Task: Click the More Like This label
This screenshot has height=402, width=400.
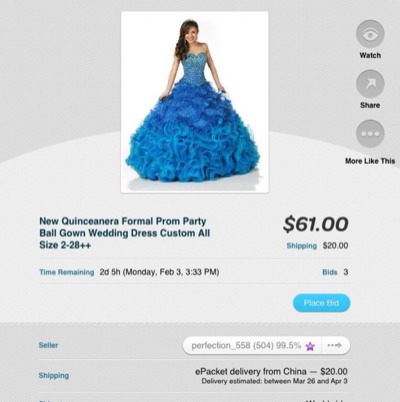Action: point(370,161)
